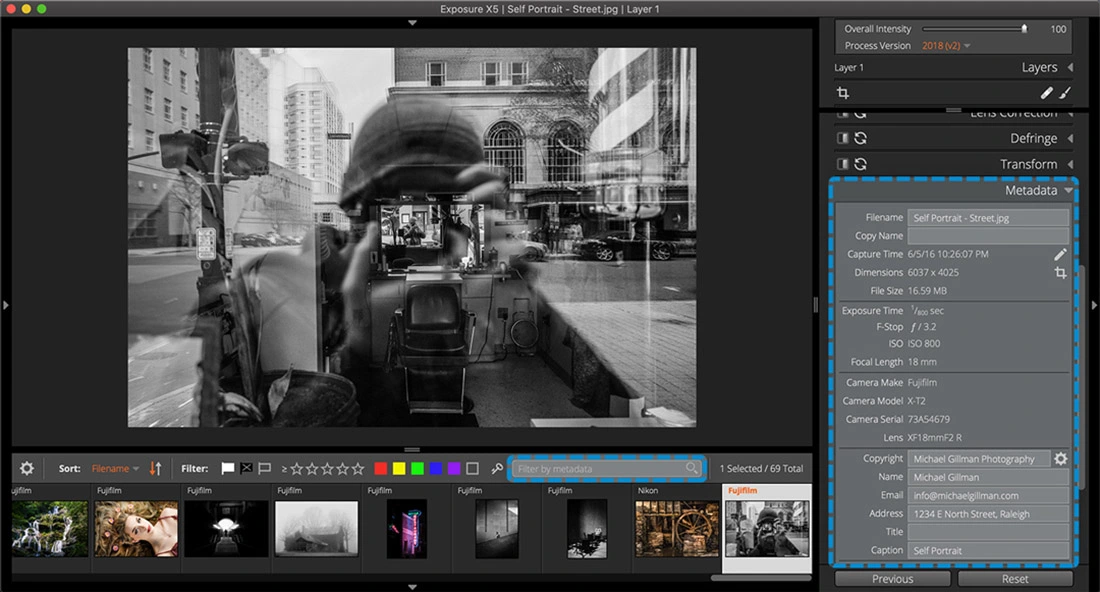
Task: Click the Filter by metadata search field
Action: click(600, 468)
